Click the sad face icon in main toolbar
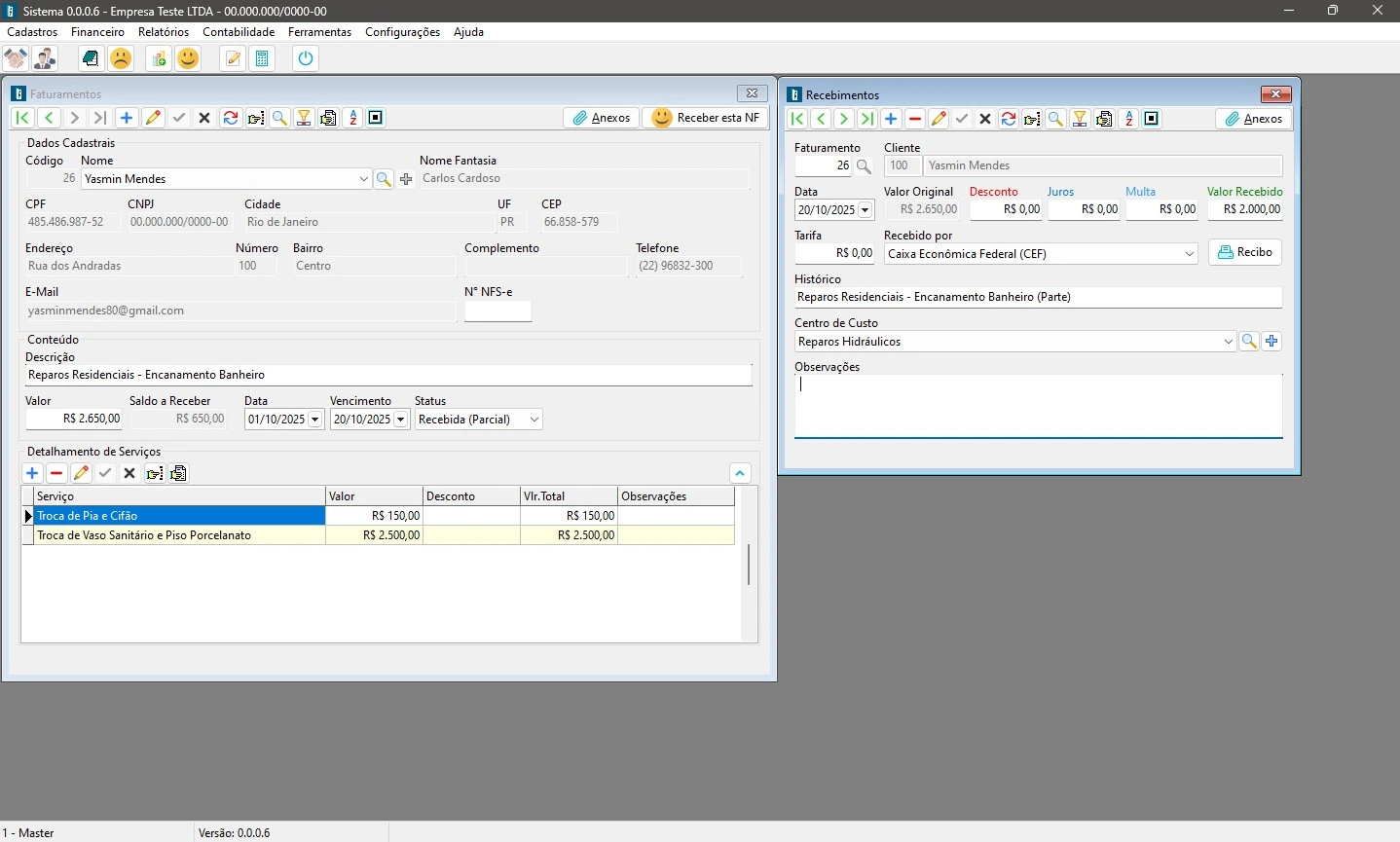 [121, 58]
